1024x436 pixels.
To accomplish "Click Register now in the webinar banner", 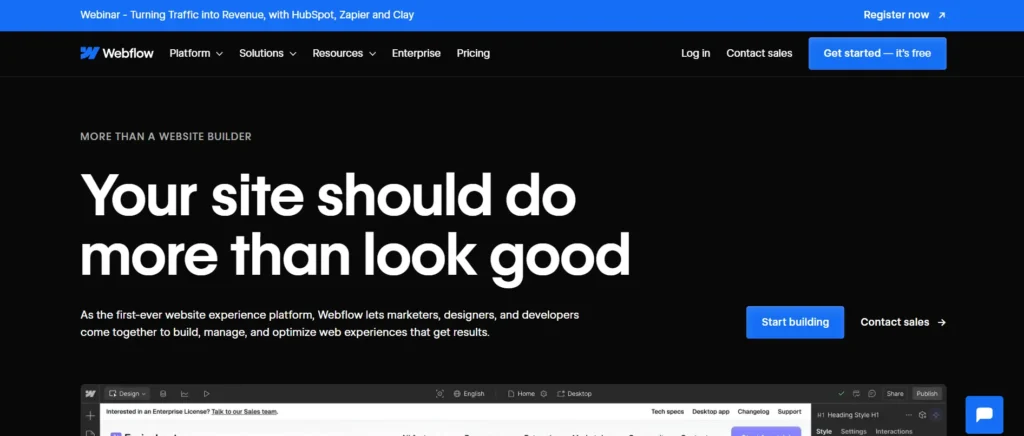I will (x=896, y=15).
